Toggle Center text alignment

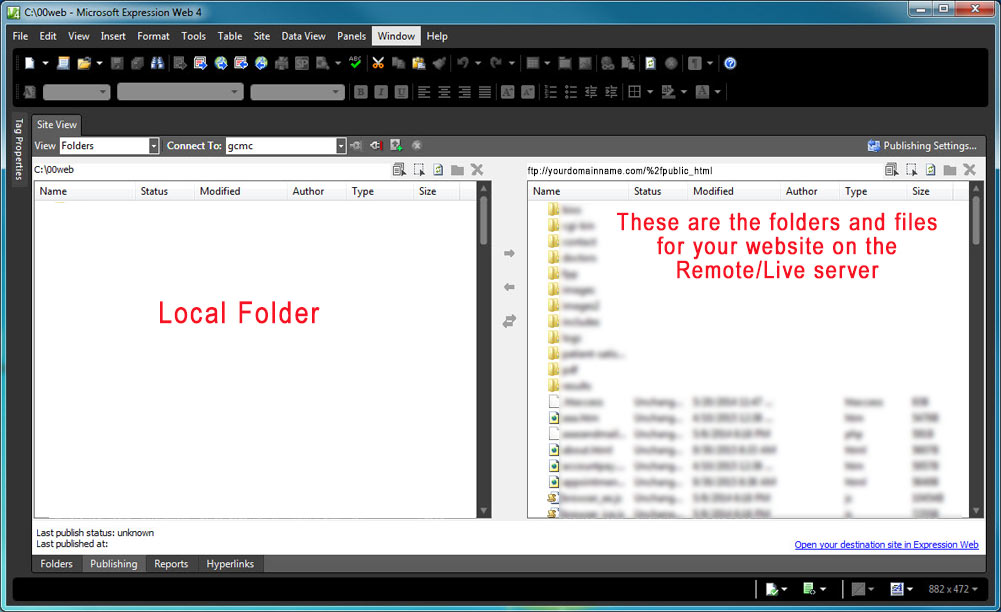(x=444, y=92)
